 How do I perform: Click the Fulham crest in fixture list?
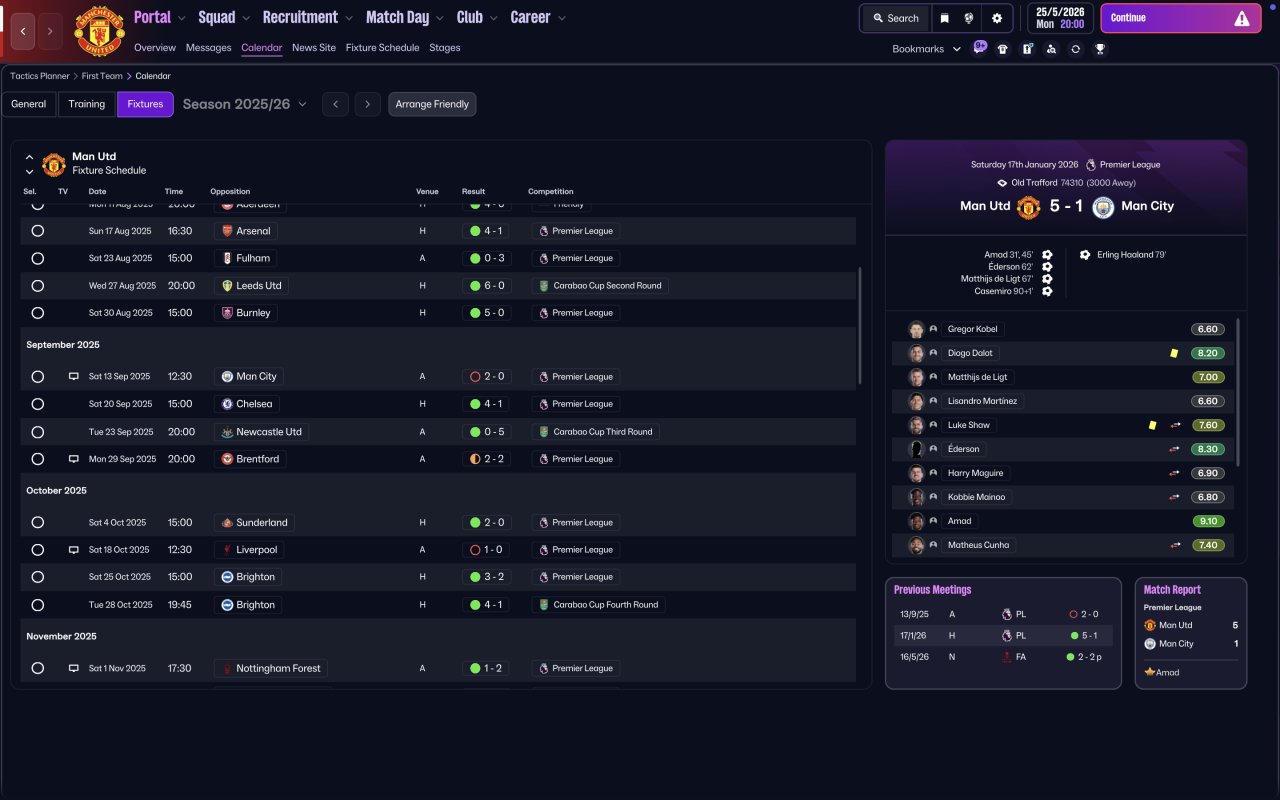(x=227, y=258)
